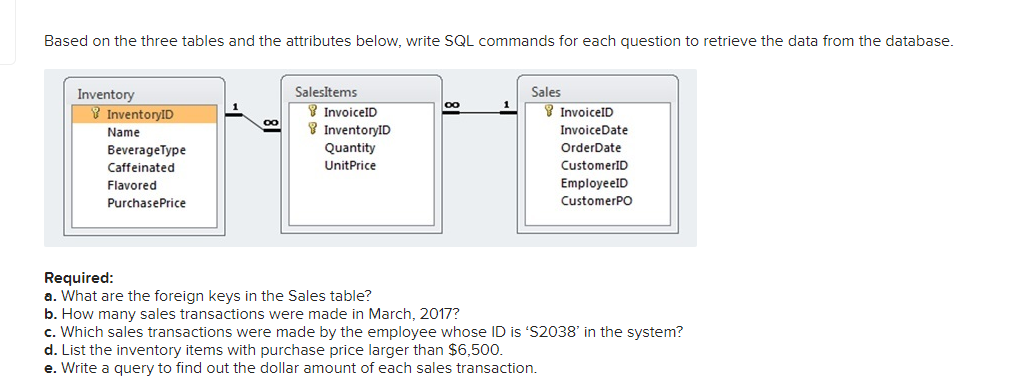Select the SalesItems table title
Image resolution: width=1023 pixels, height=390 pixels.
326,92
